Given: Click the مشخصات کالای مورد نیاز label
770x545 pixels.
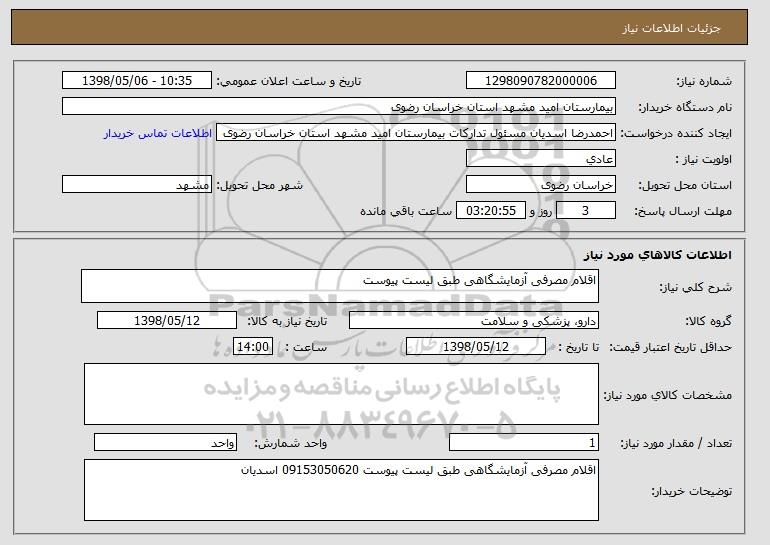Looking at the screenshot, I should 667,395.
